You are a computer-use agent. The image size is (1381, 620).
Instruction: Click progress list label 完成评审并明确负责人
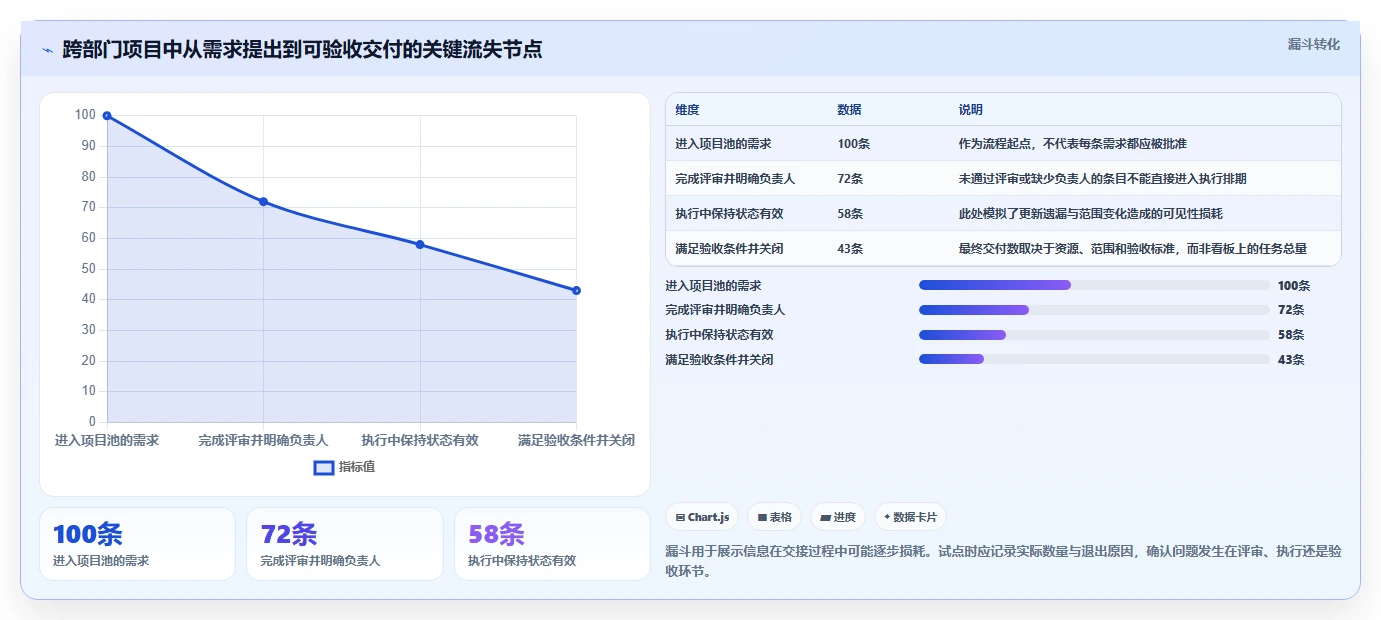coord(725,310)
